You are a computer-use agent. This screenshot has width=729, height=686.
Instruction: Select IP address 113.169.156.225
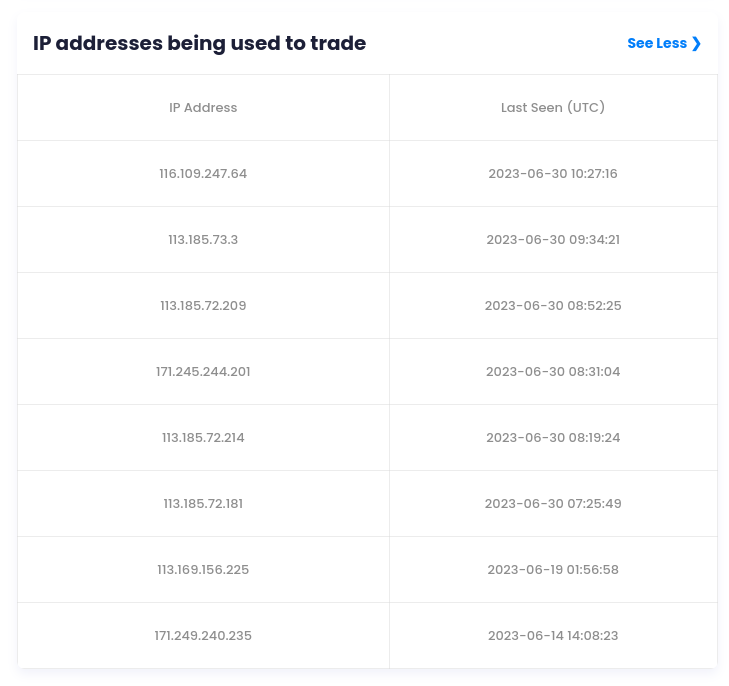tap(203, 570)
